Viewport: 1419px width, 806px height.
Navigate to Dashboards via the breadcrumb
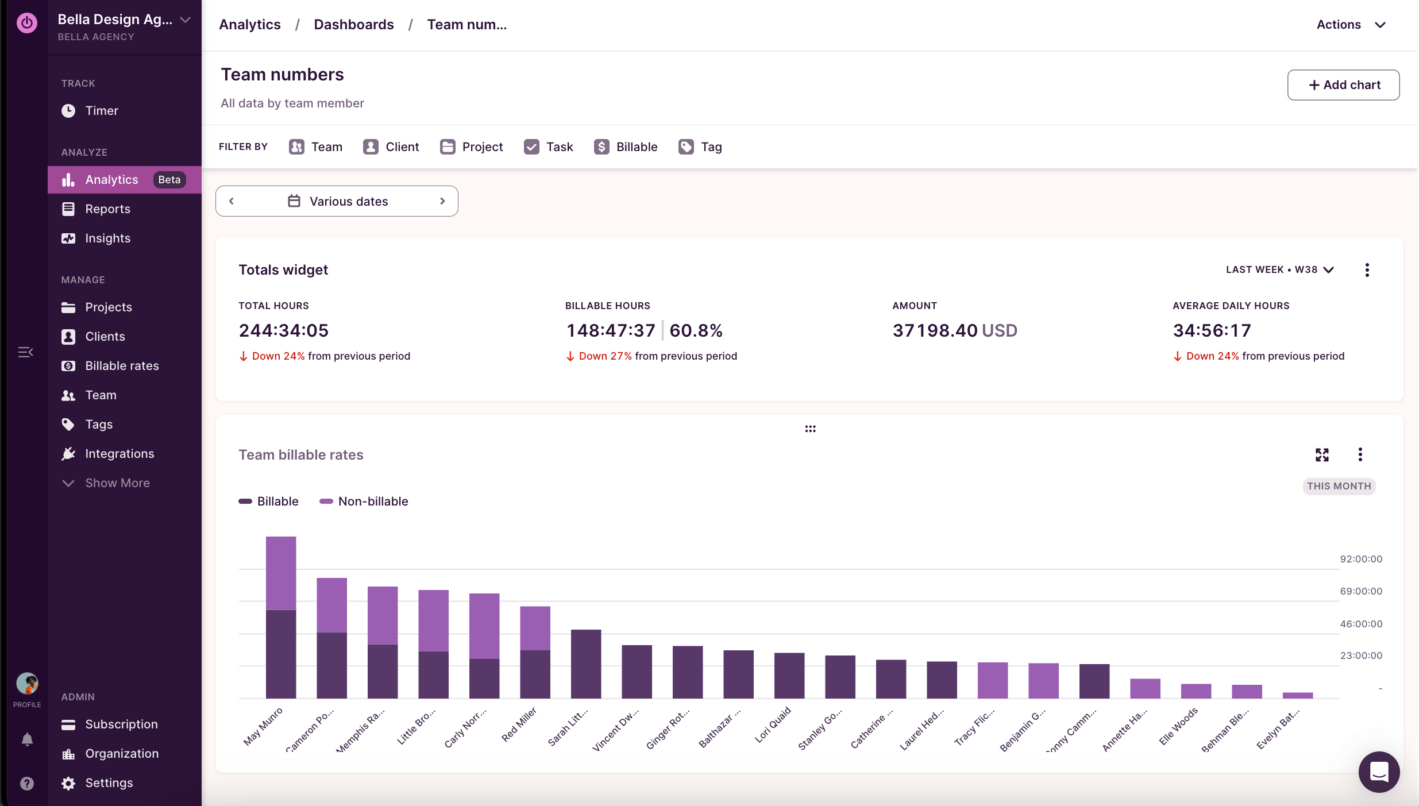tap(353, 24)
